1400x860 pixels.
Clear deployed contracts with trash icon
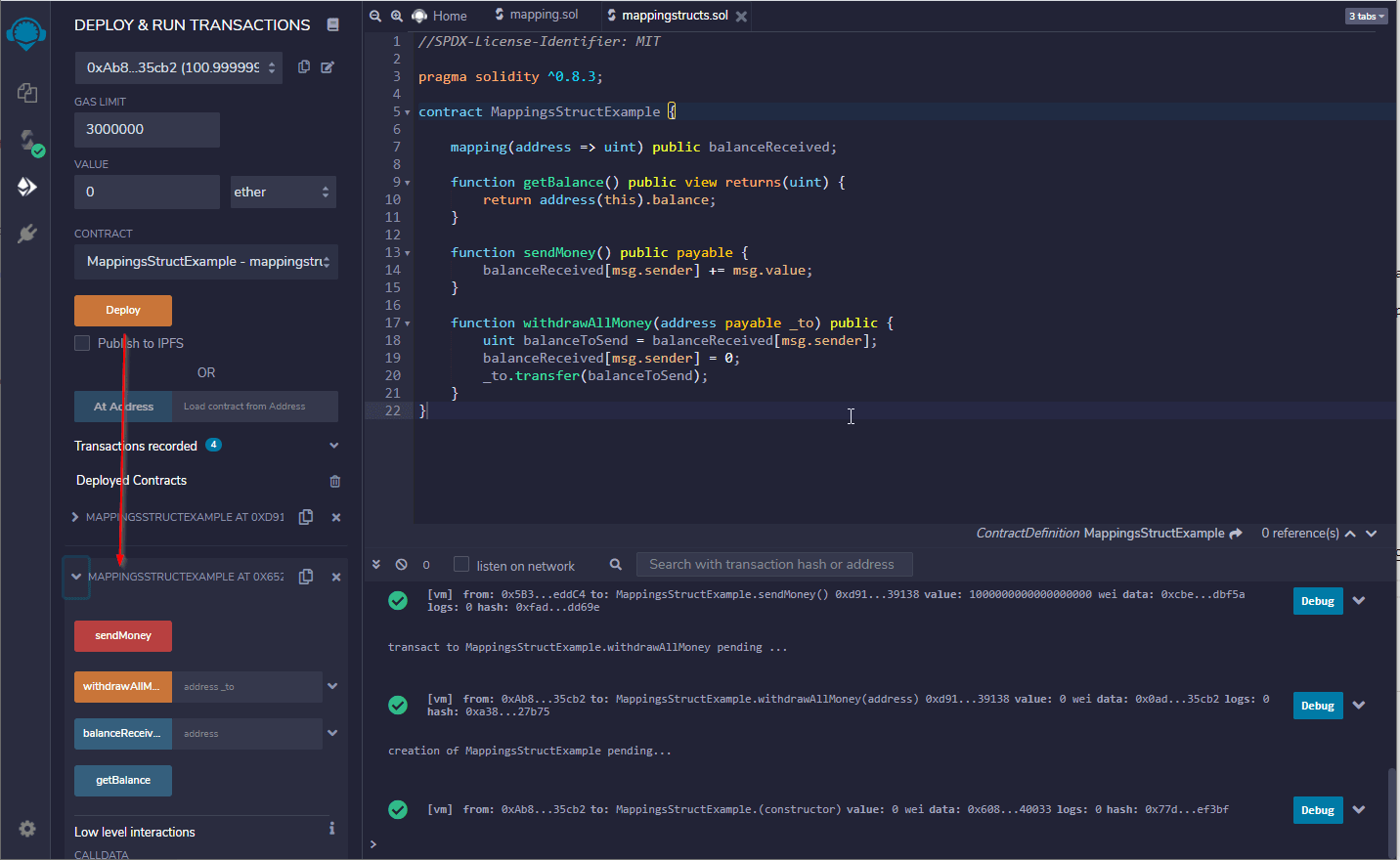point(335,481)
